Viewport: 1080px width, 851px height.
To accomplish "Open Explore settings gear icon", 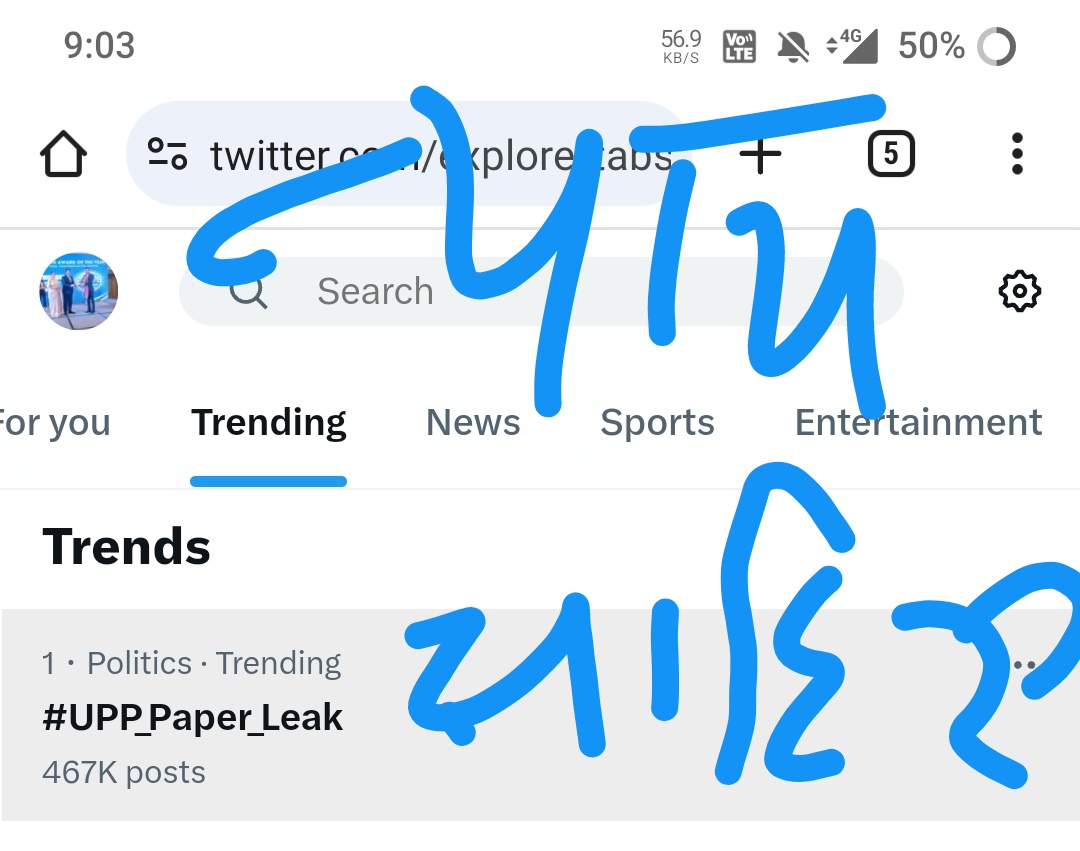I will tap(1019, 291).
